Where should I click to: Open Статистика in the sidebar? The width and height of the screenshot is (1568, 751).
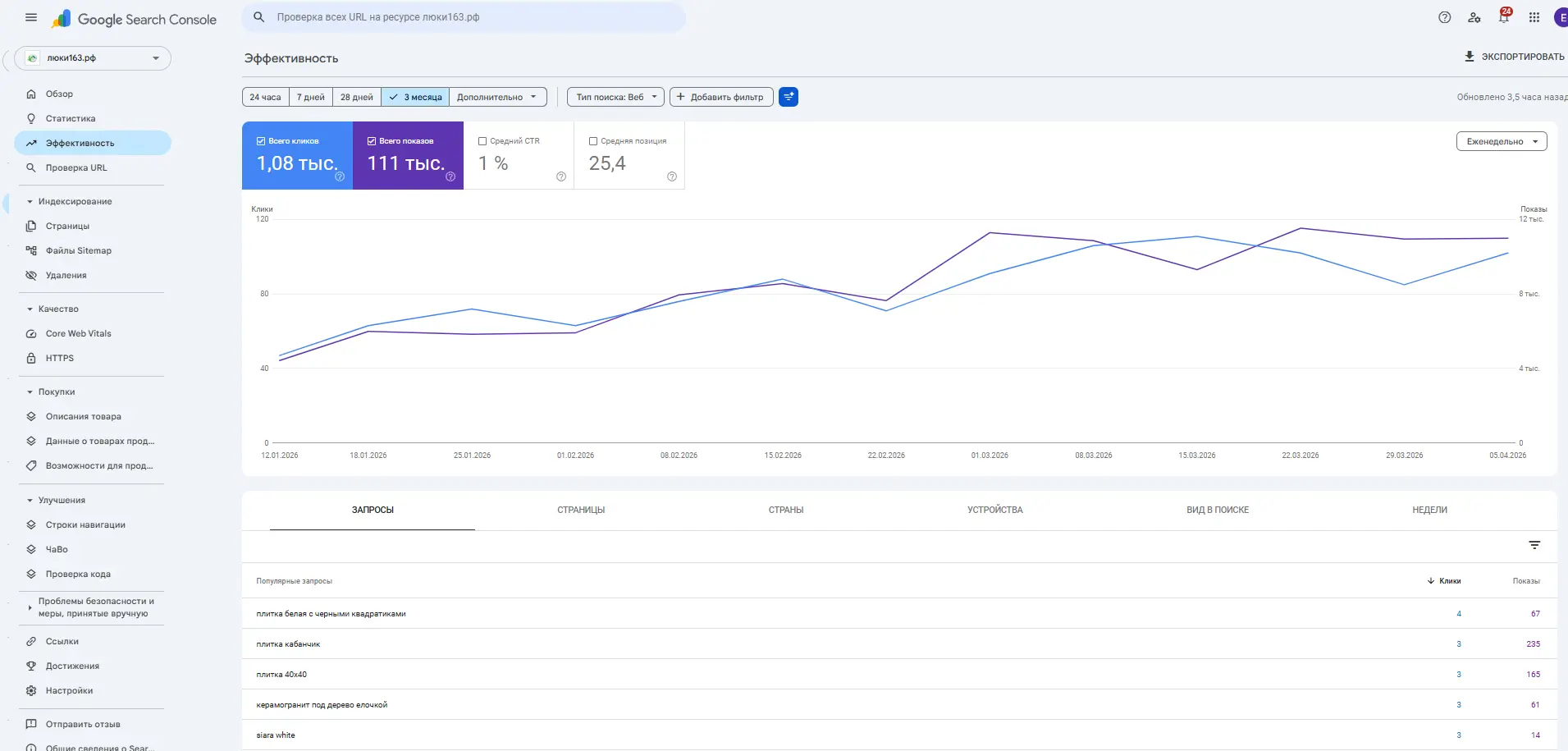tap(93, 118)
